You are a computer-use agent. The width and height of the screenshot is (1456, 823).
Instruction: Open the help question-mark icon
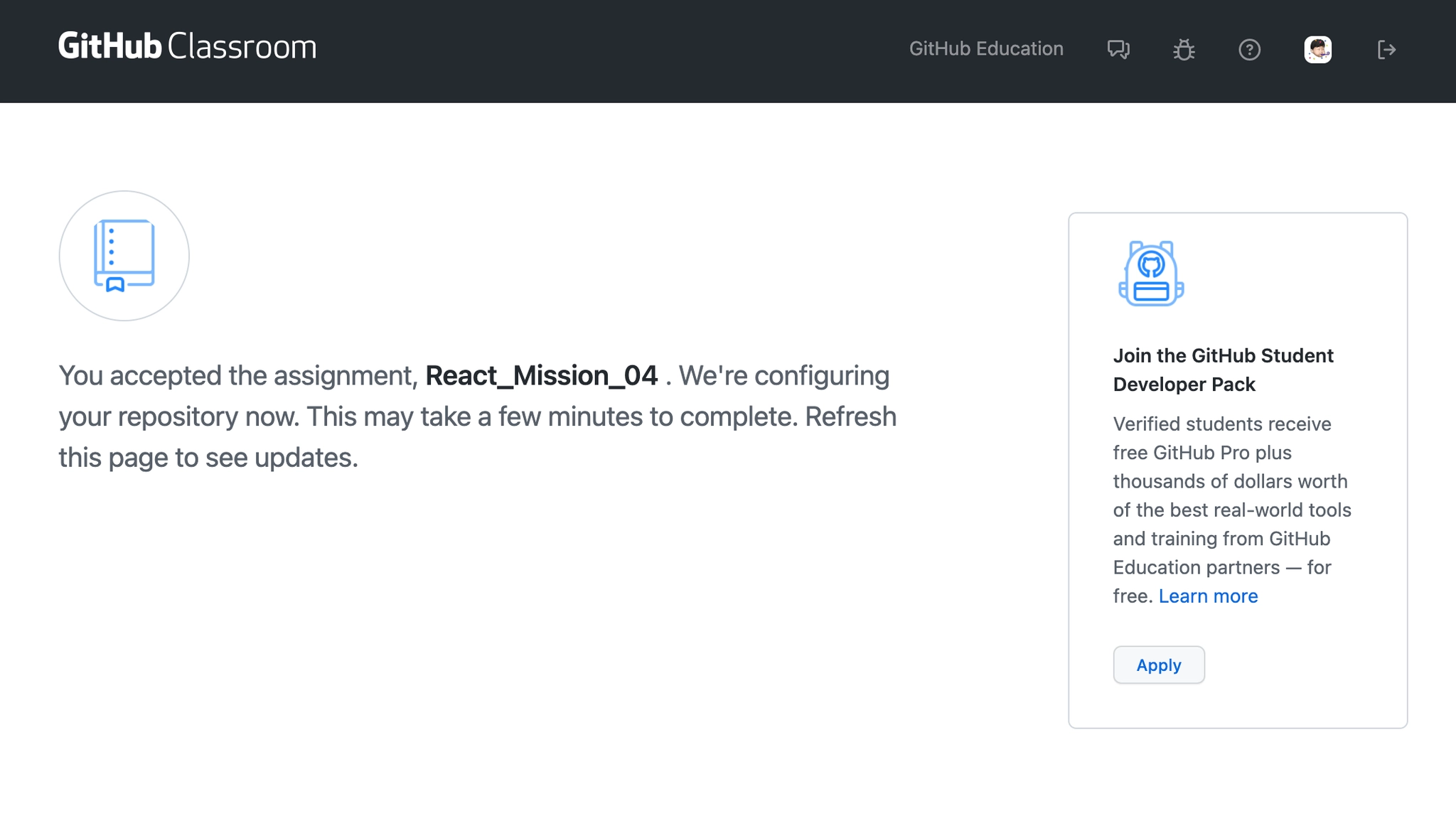pyautogui.click(x=1249, y=49)
